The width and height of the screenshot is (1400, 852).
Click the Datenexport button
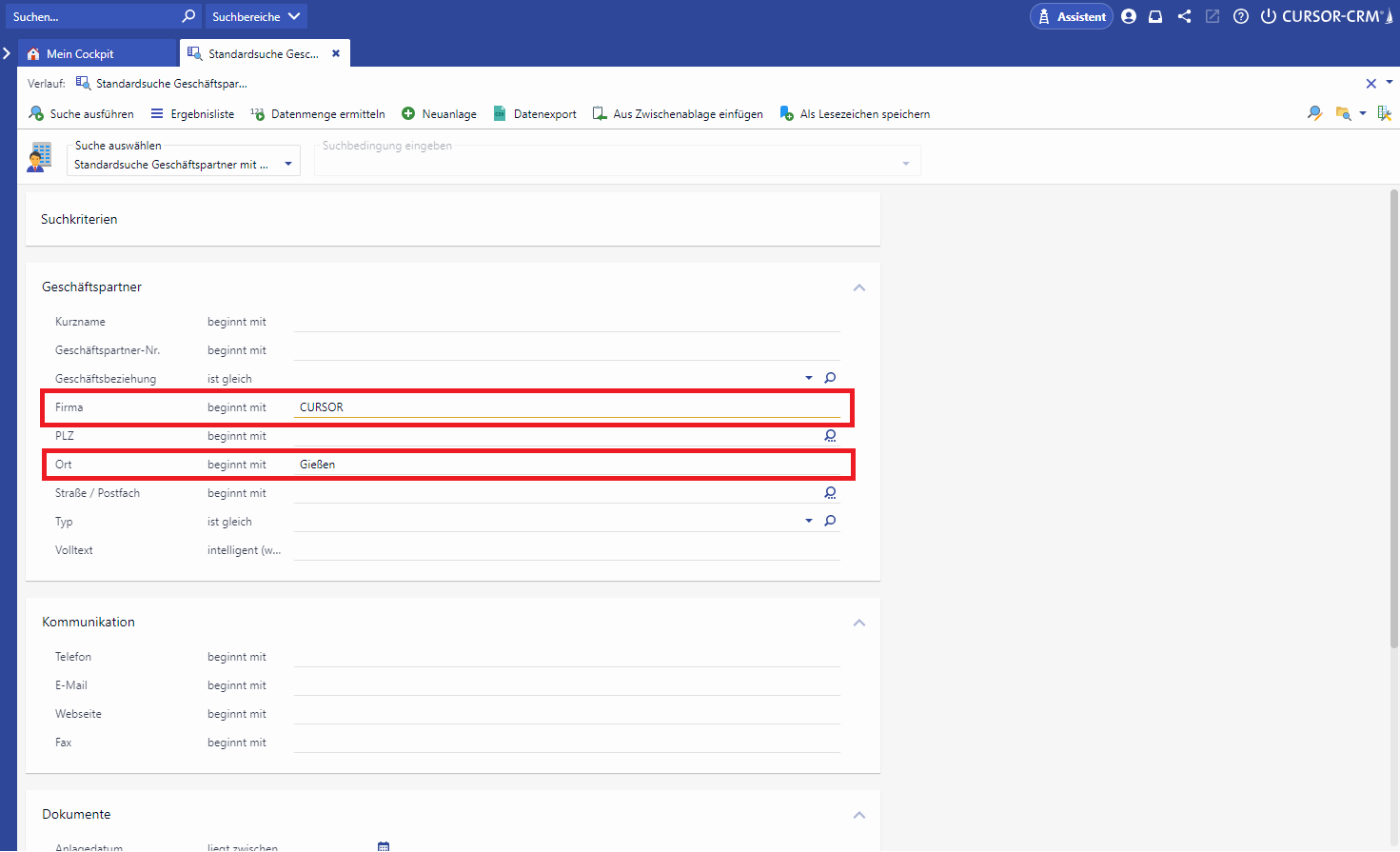pos(535,114)
